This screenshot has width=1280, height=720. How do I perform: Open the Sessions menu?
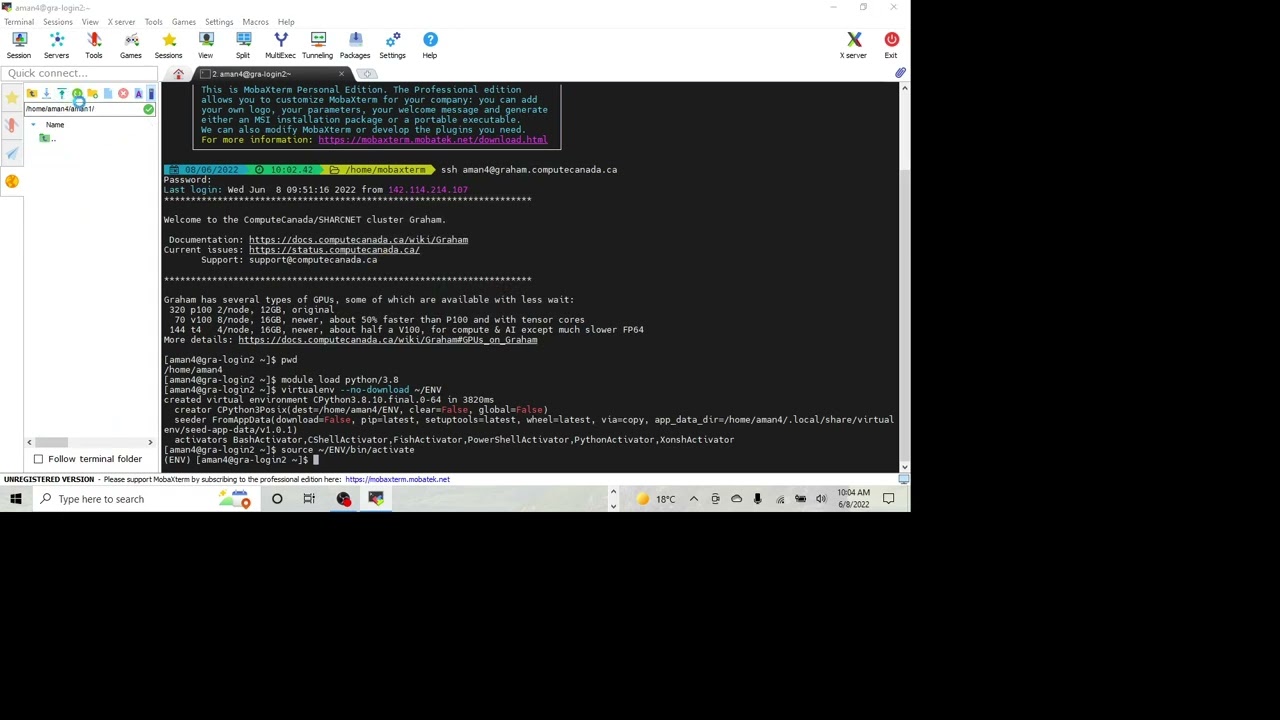(x=57, y=22)
